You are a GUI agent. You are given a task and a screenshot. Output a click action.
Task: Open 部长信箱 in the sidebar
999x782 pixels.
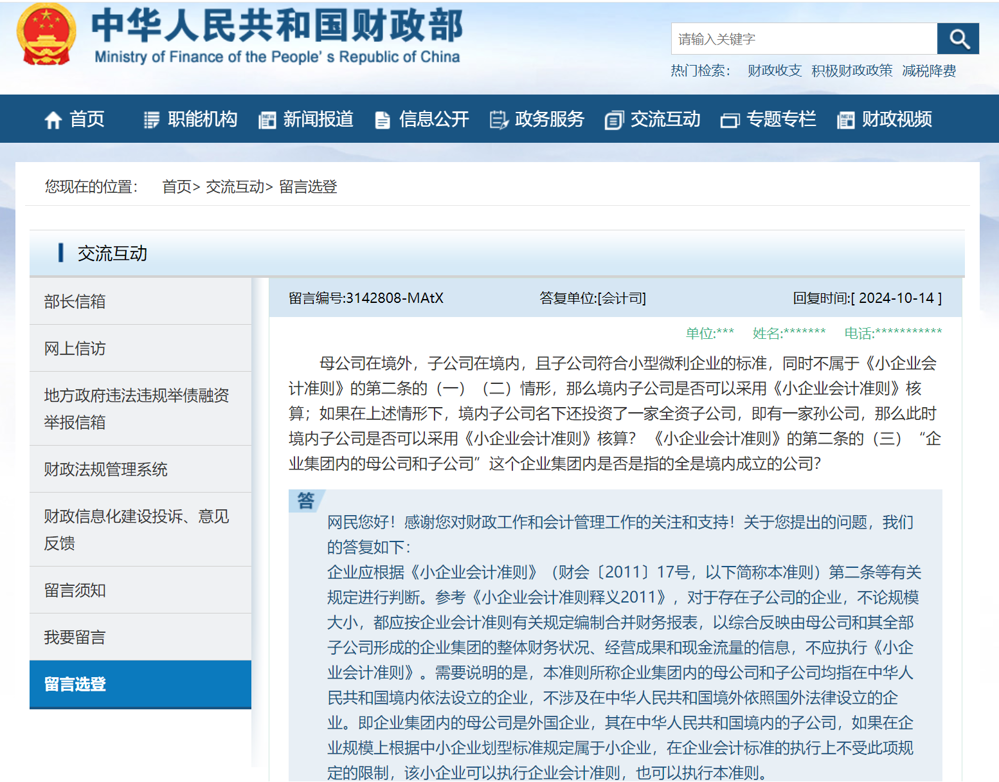(x=140, y=301)
